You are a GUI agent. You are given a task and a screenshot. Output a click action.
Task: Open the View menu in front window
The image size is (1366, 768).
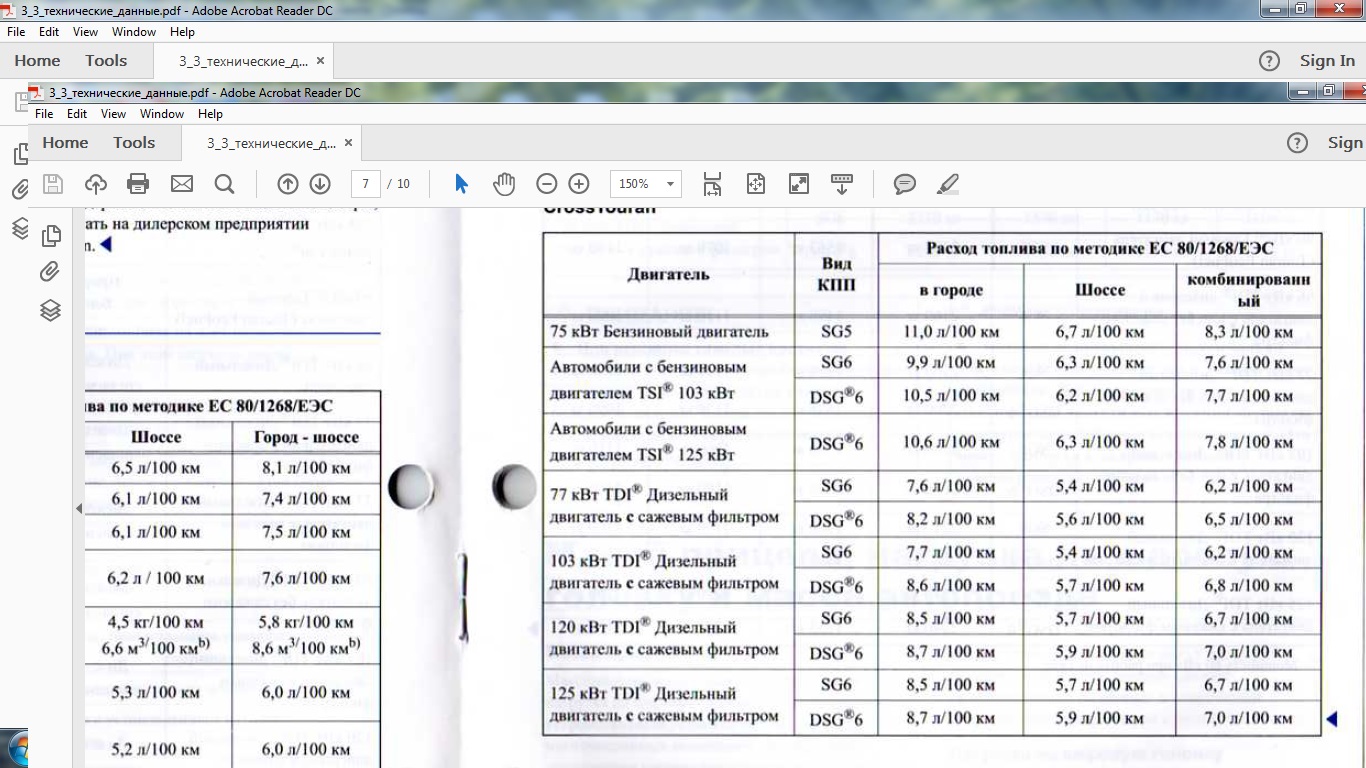tap(113, 114)
